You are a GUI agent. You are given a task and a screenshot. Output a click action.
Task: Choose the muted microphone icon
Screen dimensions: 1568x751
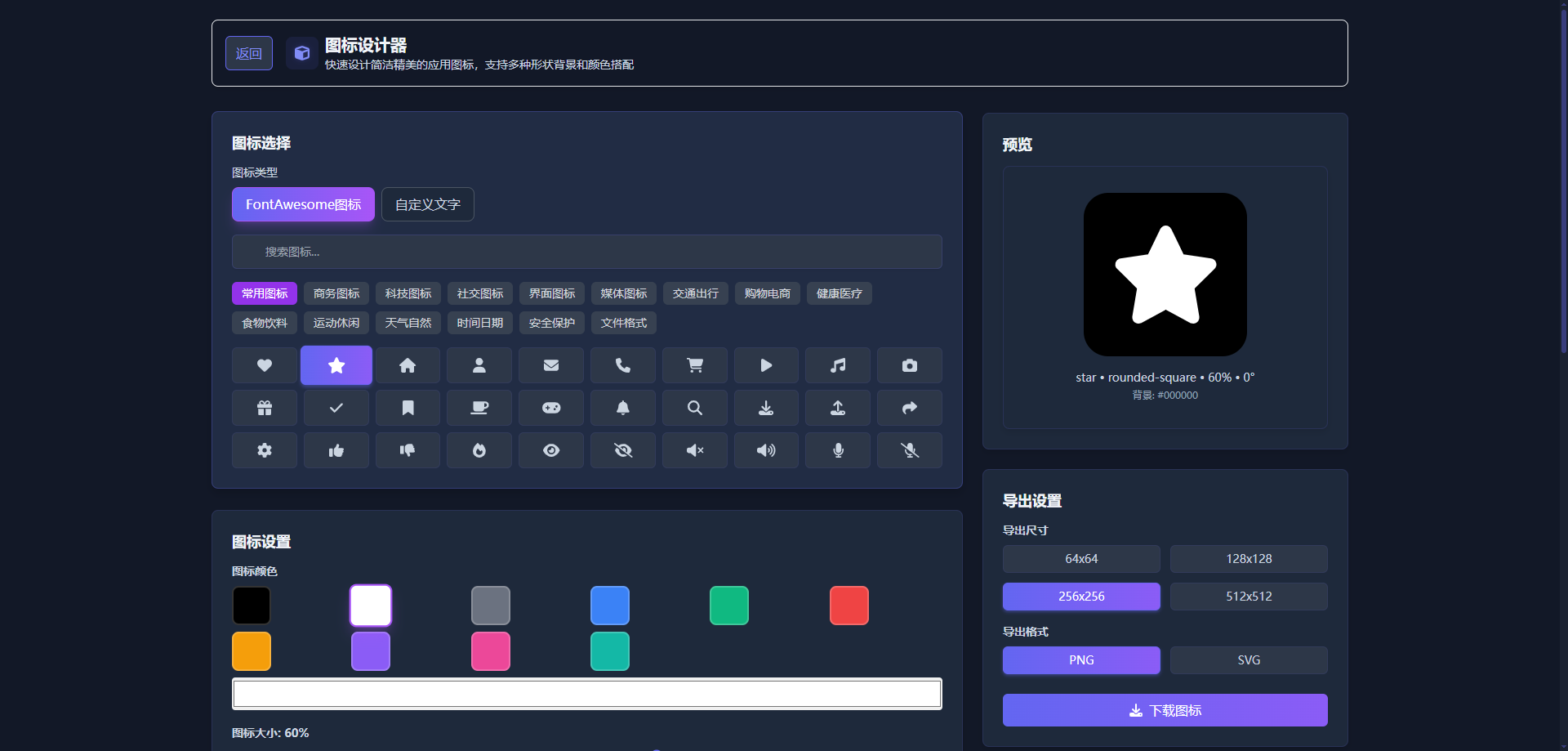910,450
